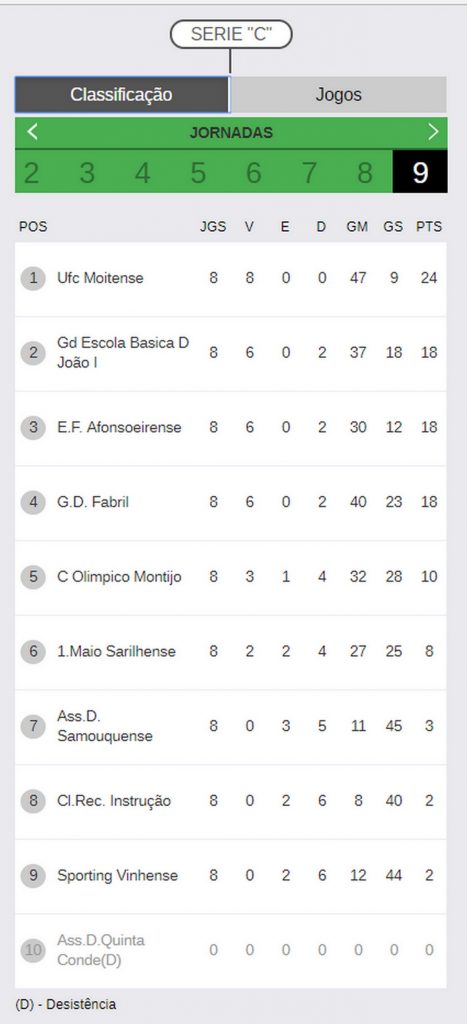Go to previous jornadas with left arrow
This screenshot has width=467, height=1024.
click(x=32, y=133)
